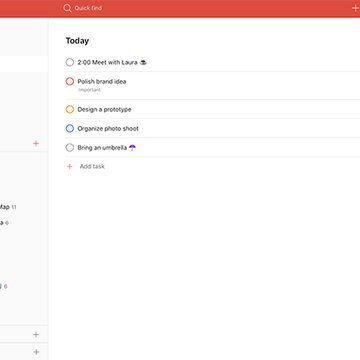Image resolution: width=360 pixels, height=360 pixels.
Task: Click the 'Today' heading
Action: pyautogui.click(x=77, y=41)
